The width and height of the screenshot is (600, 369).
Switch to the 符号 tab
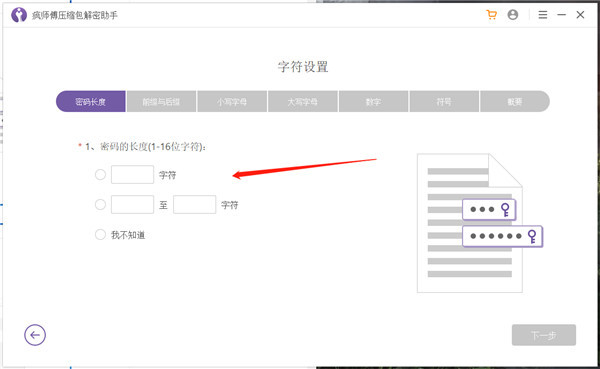[444, 101]
